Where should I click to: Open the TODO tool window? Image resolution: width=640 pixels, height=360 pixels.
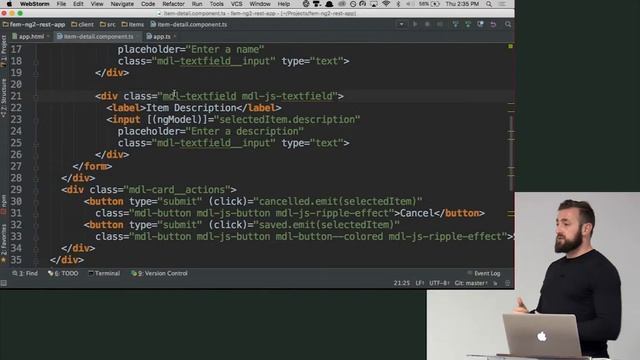63,273
